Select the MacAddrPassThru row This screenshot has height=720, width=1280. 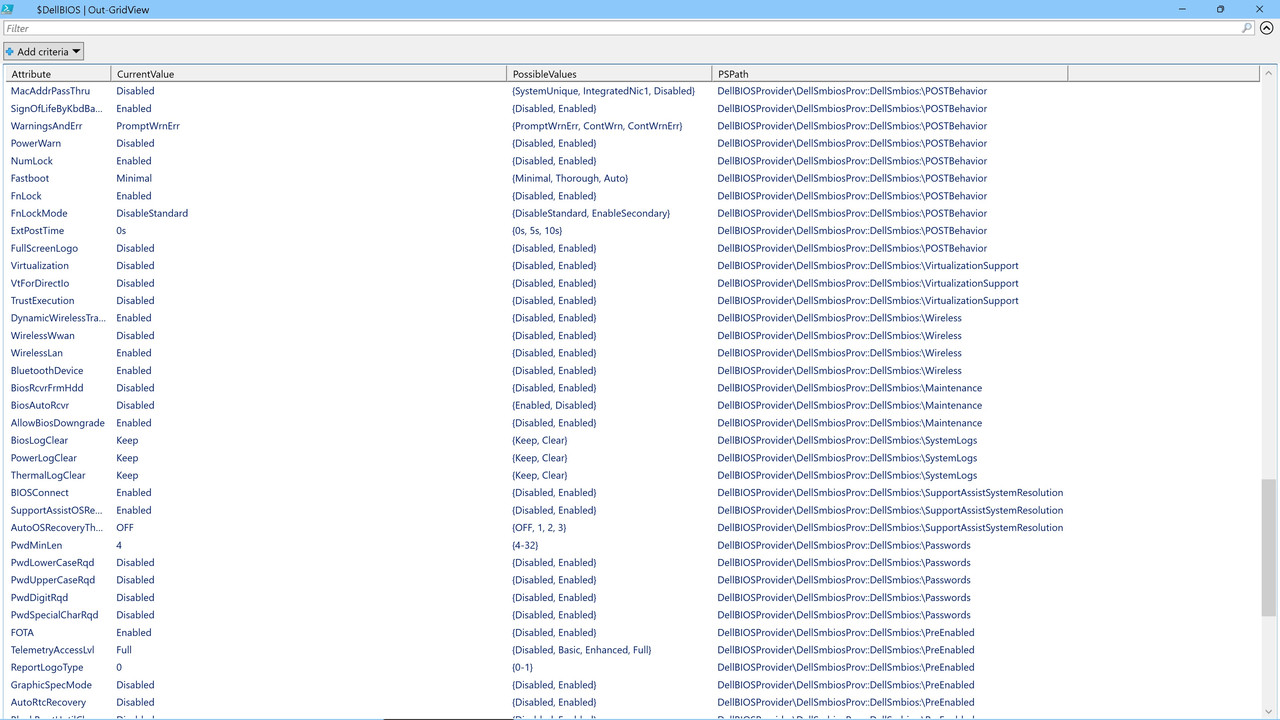coord(632,91)
